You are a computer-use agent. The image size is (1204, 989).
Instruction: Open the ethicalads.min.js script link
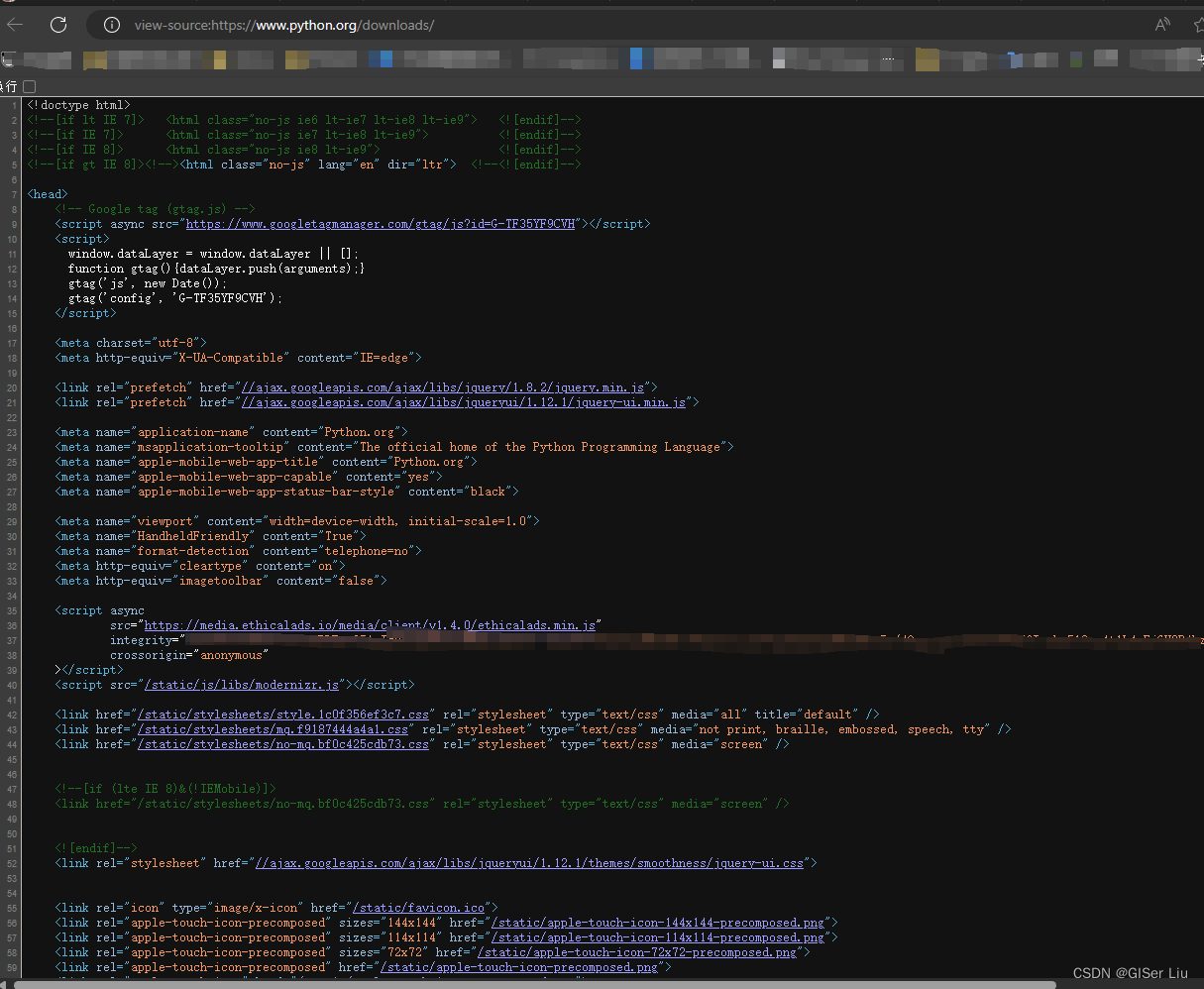370,625
